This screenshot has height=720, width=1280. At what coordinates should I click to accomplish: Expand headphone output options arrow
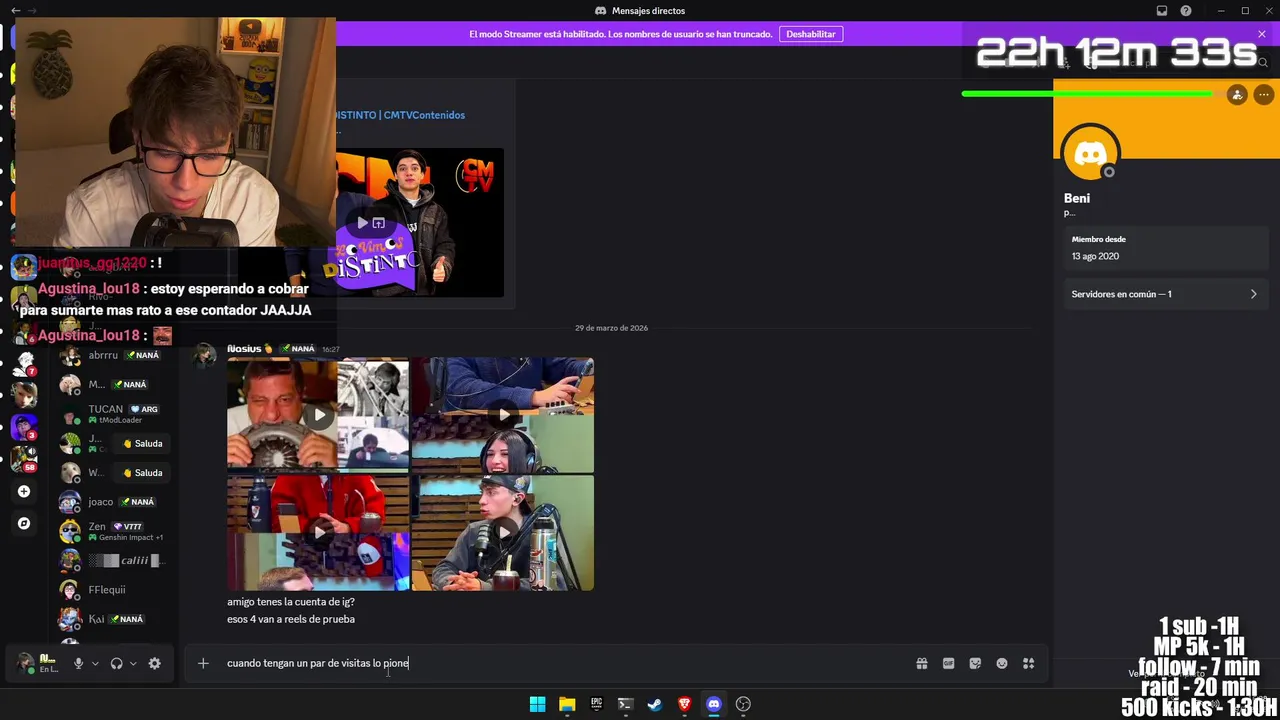[133, 663]
